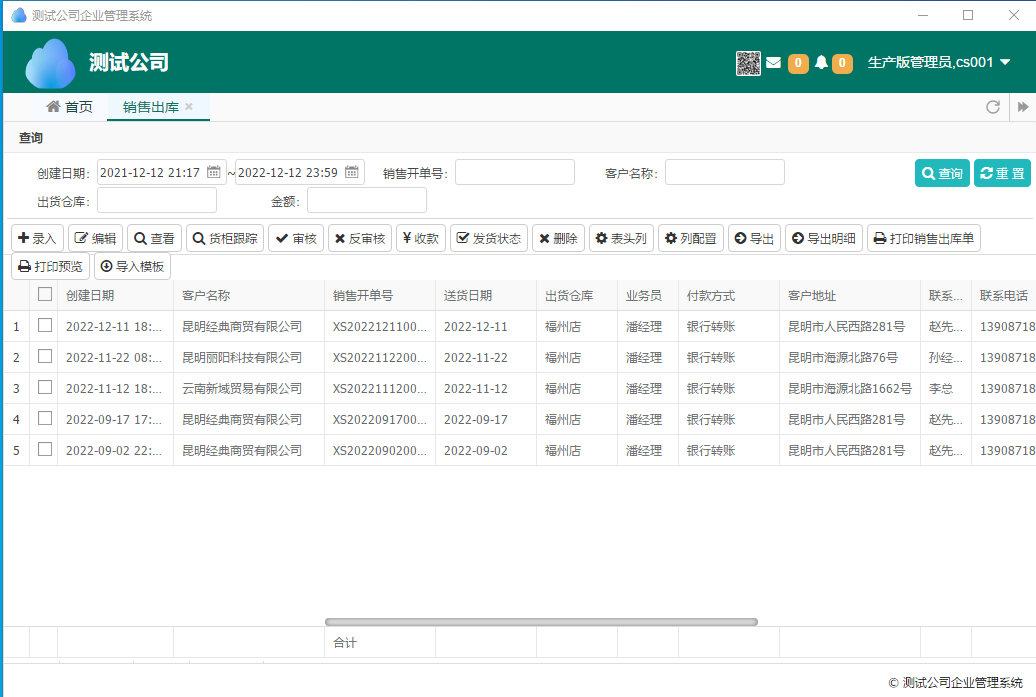The height and width of the screenshot is (697, 1036).
Task: Check the row 1 checkbox dated 2022-12-11
Action: [x=45, y=325]
